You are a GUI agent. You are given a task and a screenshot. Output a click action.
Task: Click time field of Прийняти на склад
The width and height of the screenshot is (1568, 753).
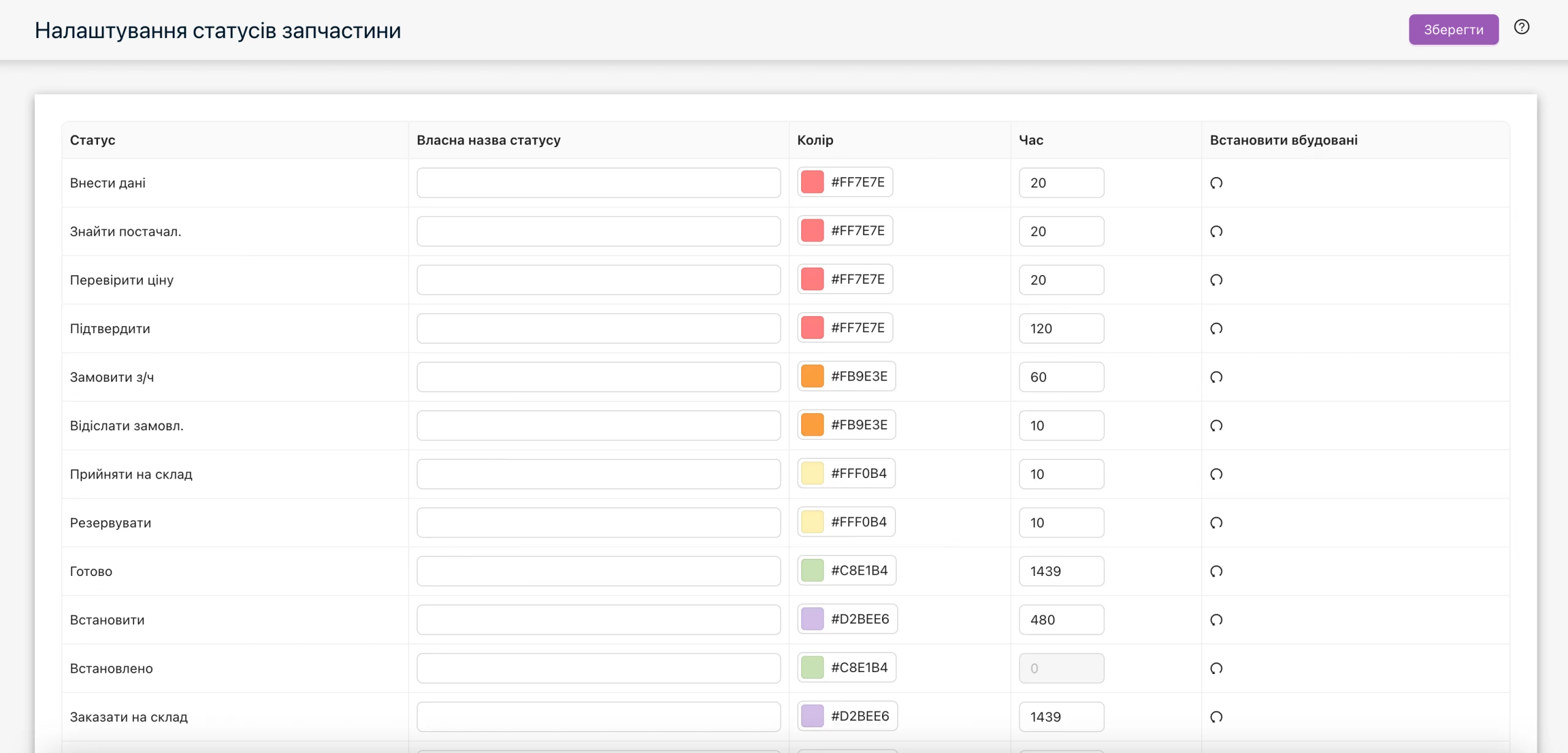tap(1061, 474)
